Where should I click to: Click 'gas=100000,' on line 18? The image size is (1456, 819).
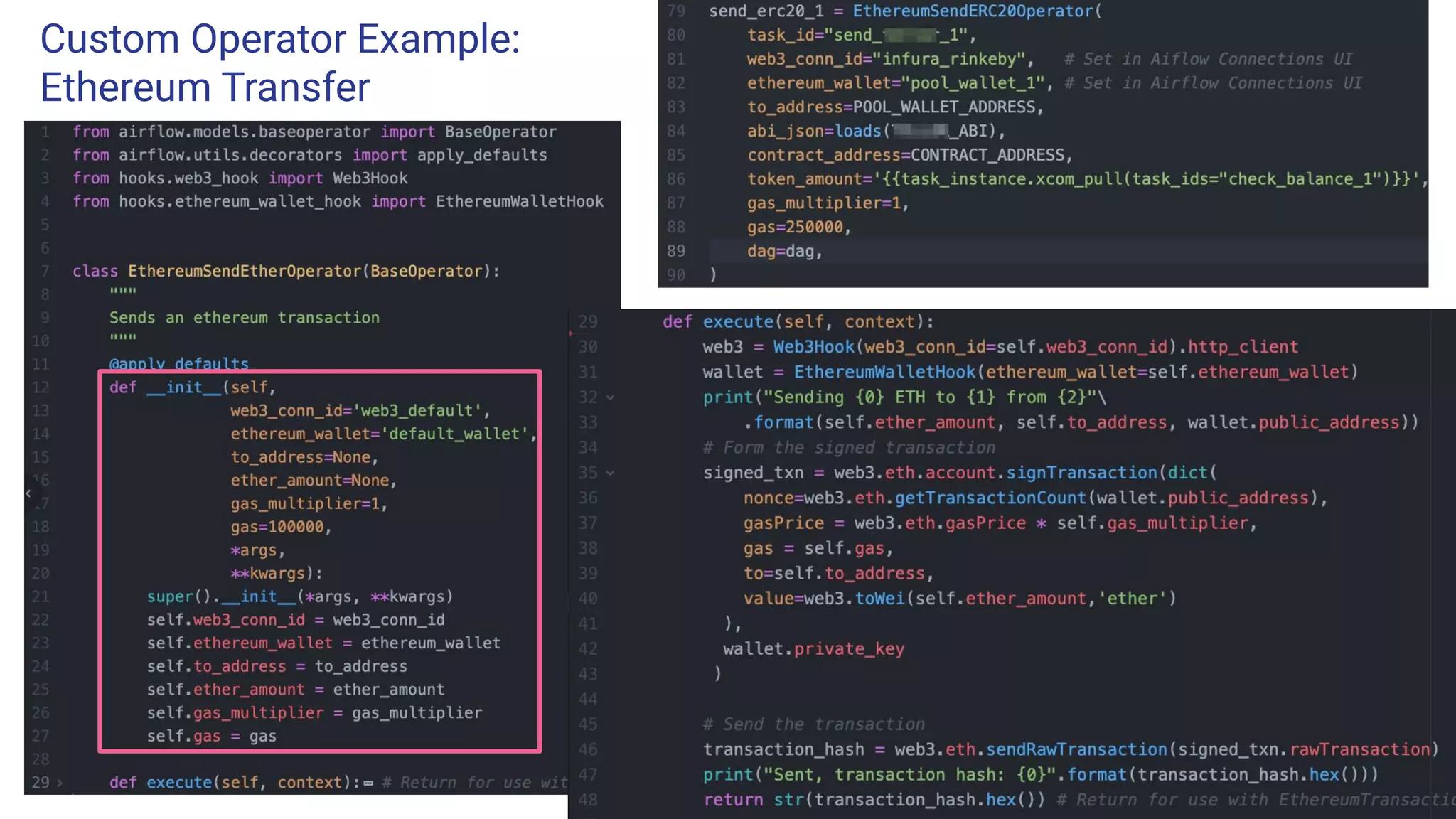(x=281, y=527)
